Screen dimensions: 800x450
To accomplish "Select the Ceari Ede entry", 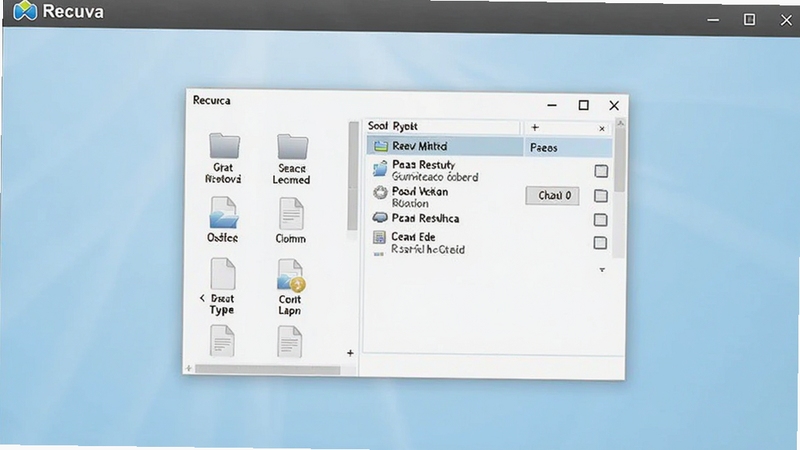I will coord(428,243).
